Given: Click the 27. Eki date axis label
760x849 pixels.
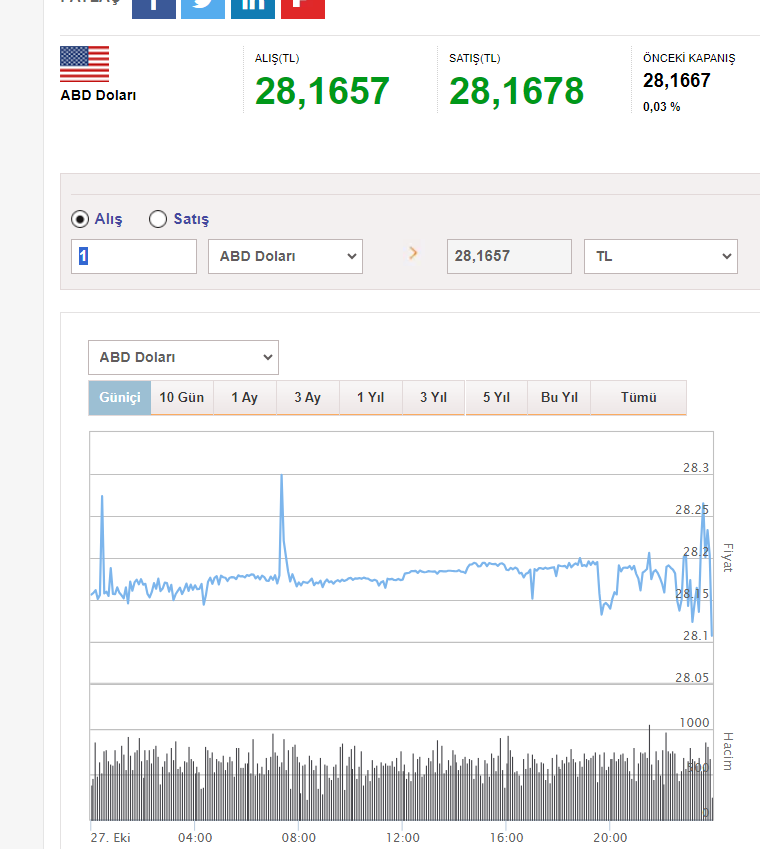Looking at the screenshot, I should (x=110, y=838).
